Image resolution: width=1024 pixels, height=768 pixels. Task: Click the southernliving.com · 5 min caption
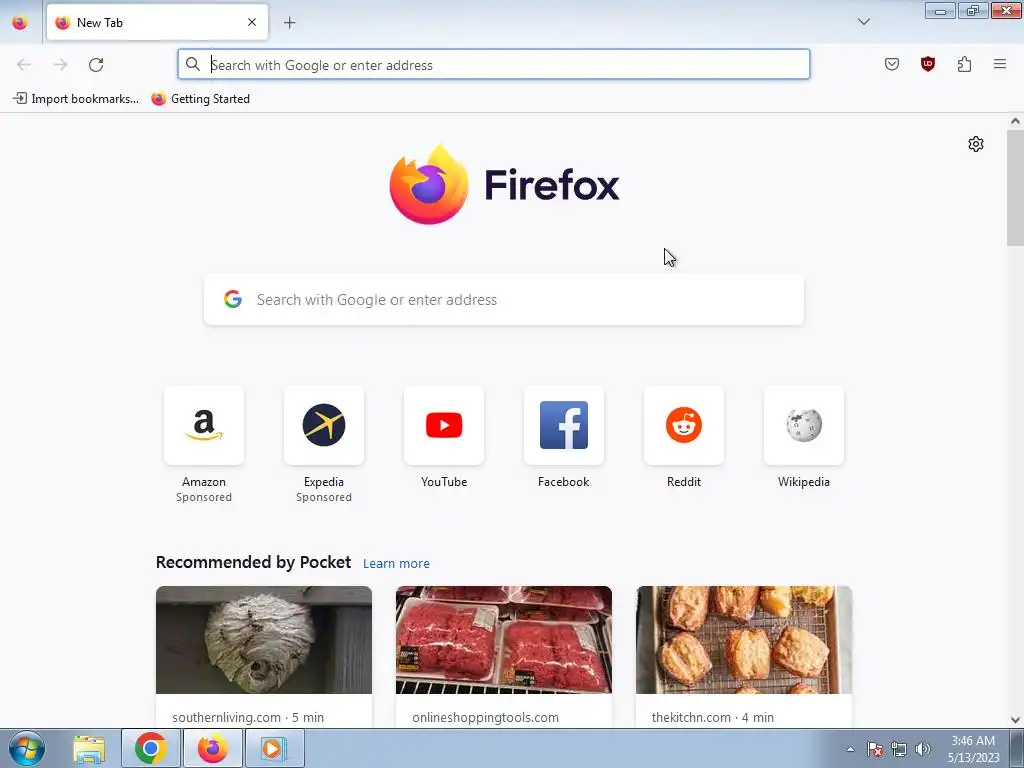coord(248,718)
